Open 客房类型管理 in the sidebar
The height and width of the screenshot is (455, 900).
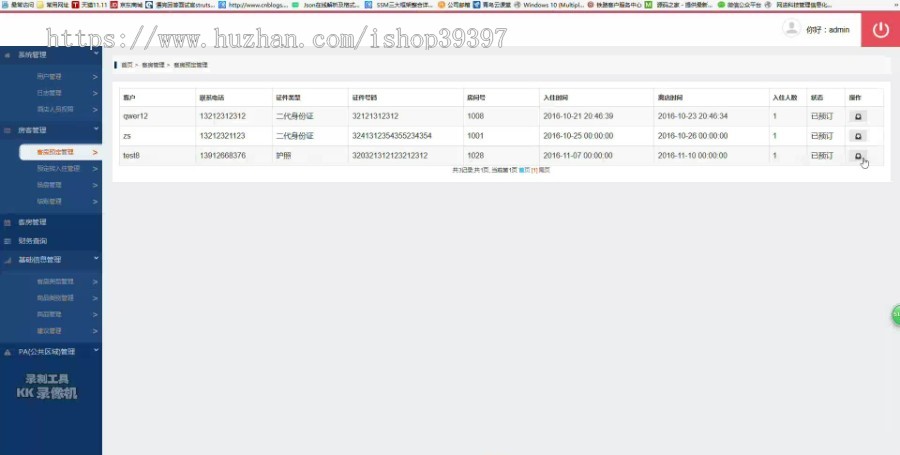click(55, 282)
